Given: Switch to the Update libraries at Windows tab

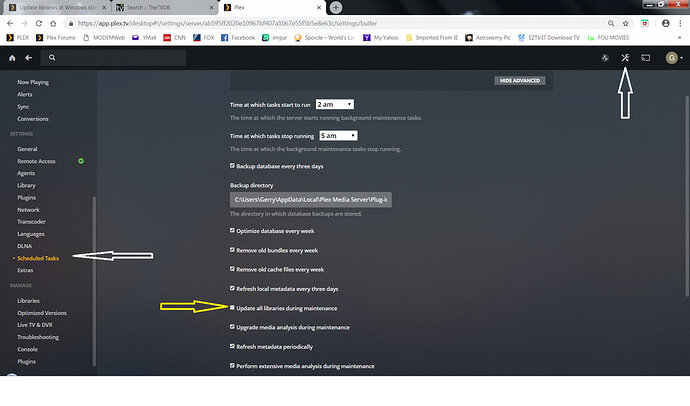Looking at the screenshot, I should coord(57,7).
